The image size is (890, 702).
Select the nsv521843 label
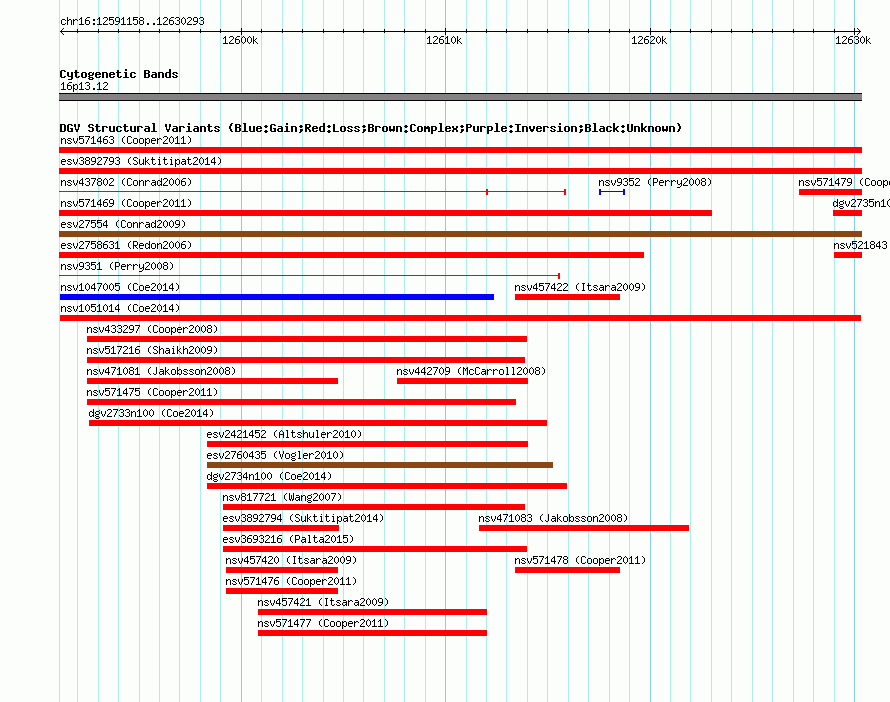[860, 245]
